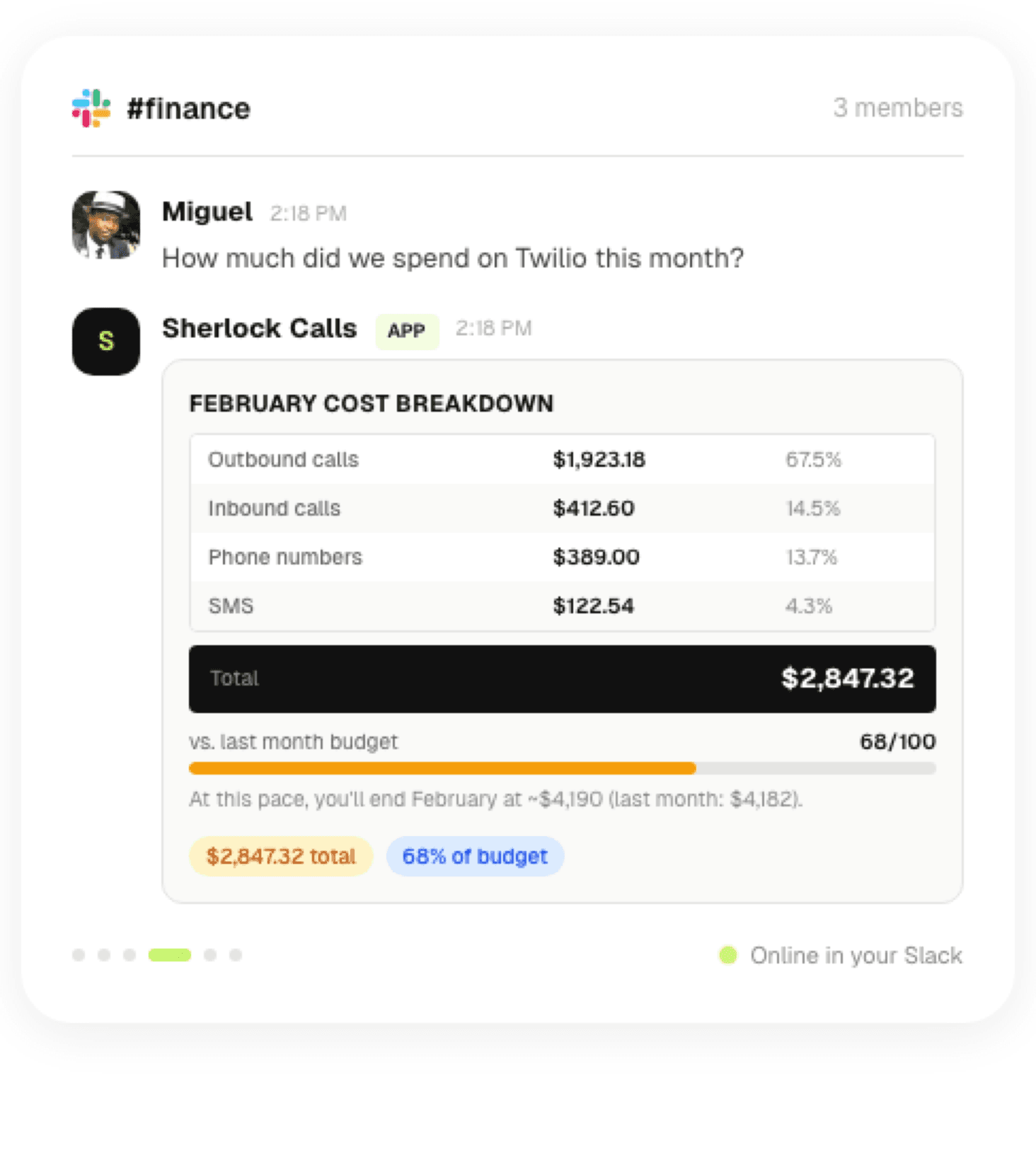Click the Sherlock Calls app avatar
The height and width of the screenshot is (1163, 1036).
[106, 342]
